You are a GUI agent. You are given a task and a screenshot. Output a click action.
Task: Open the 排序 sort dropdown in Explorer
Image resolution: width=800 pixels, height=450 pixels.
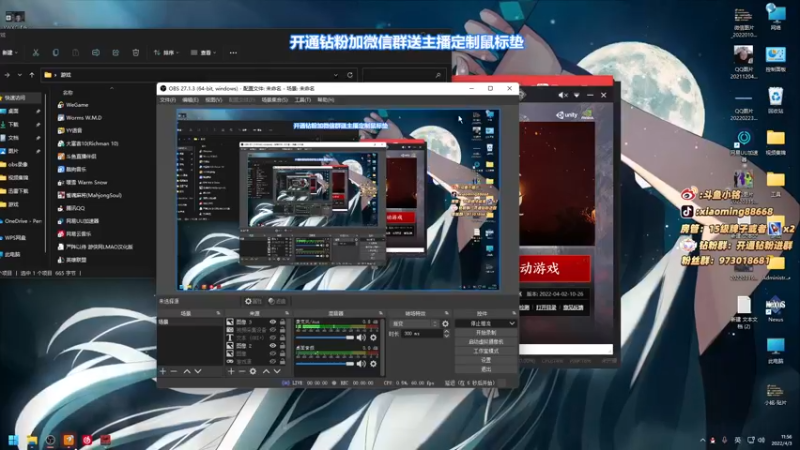pos(166,53)
